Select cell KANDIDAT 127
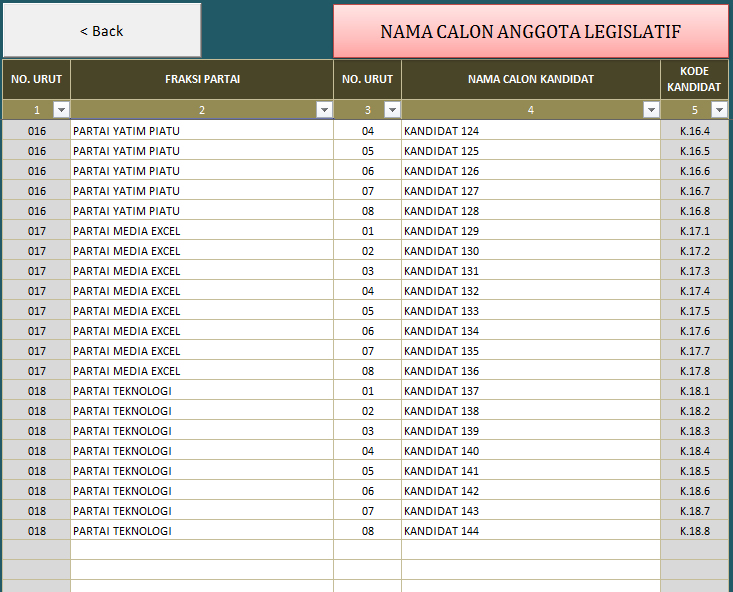The width and height of the screenshot is (733, 592). coord(531,191)
